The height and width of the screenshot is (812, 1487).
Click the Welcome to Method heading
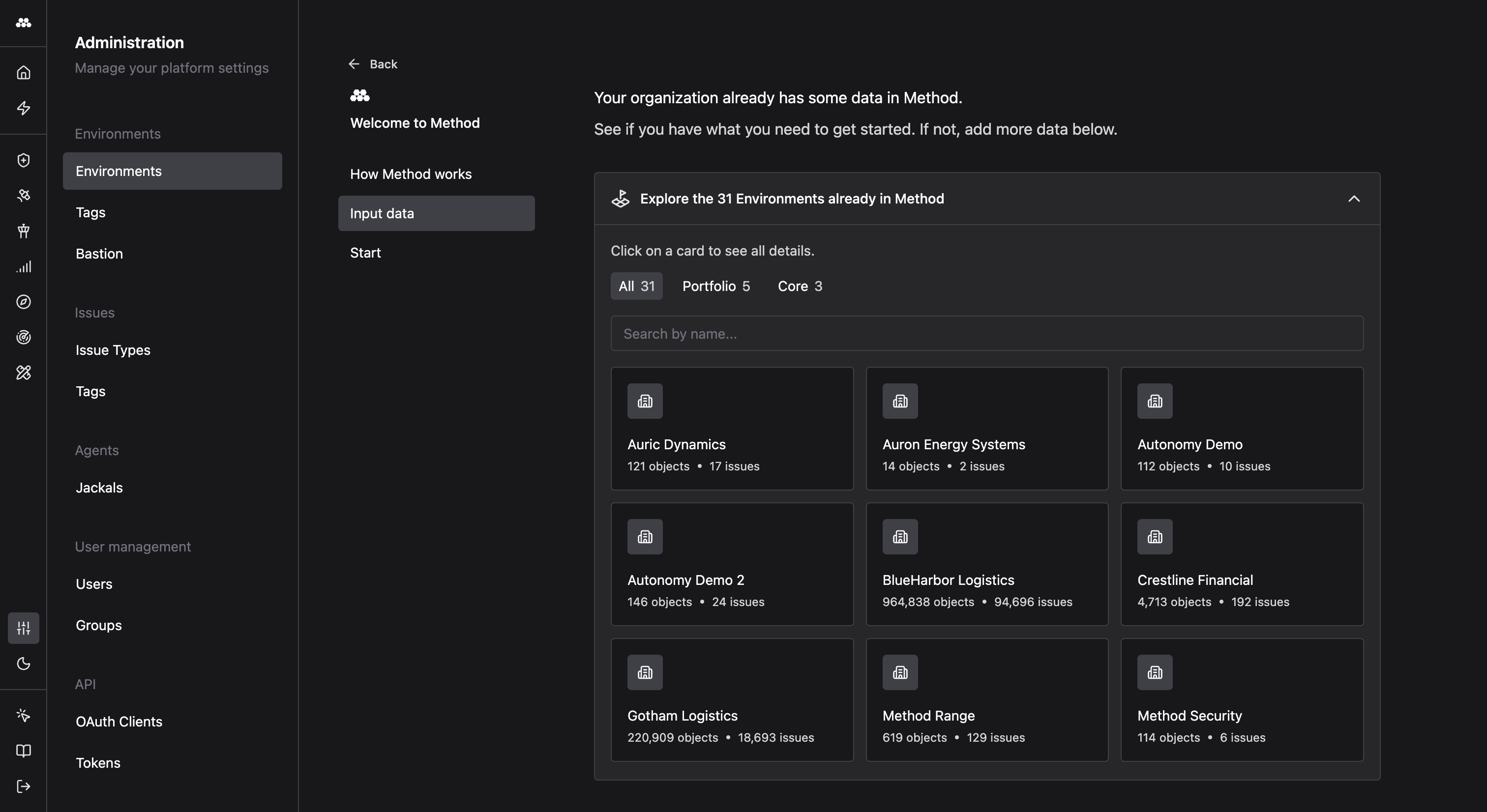(x=415, y=123)
